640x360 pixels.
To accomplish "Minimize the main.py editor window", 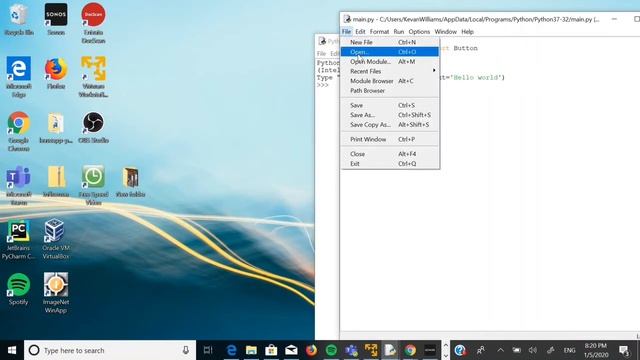I will tap(614, 19).
